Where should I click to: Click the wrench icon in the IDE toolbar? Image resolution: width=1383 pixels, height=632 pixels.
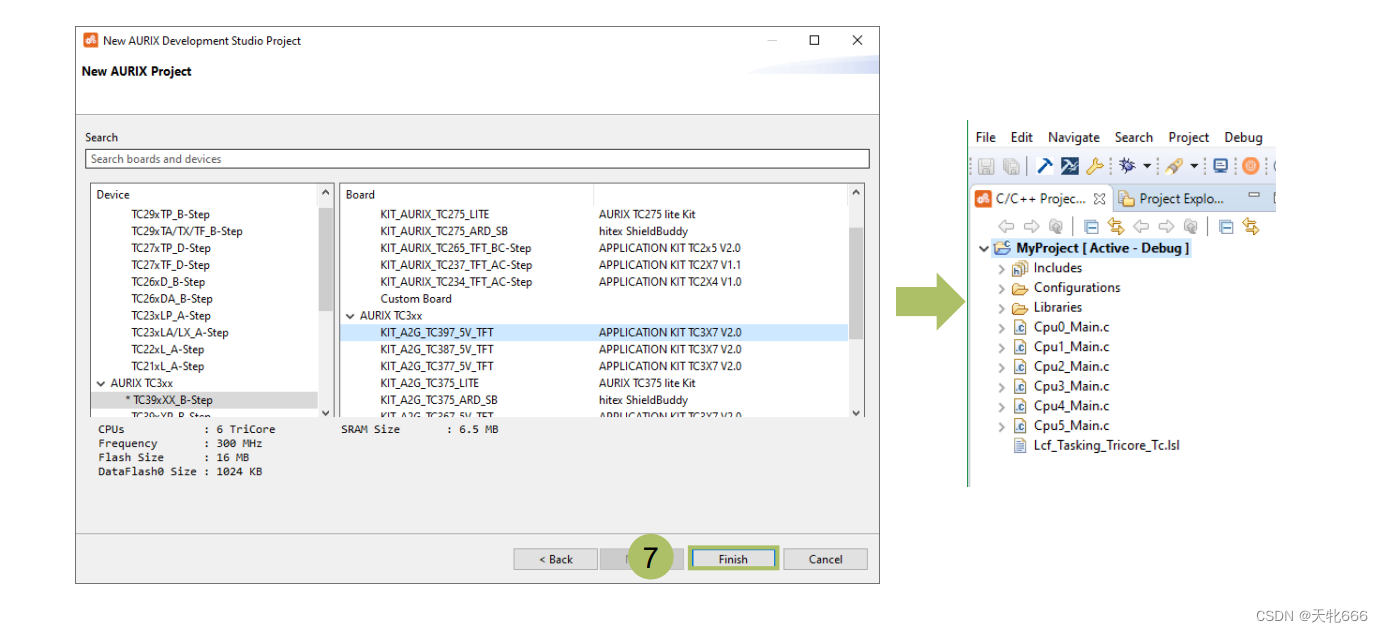(1094, 166)
